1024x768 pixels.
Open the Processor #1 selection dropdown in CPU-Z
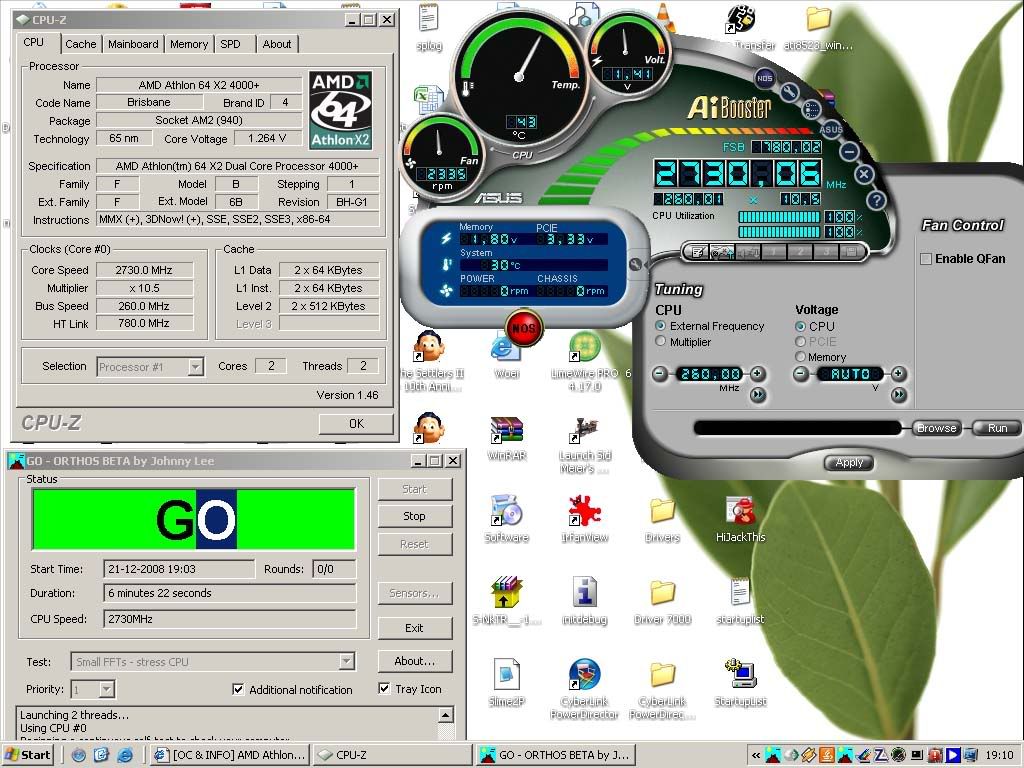(x=195, y=367)
